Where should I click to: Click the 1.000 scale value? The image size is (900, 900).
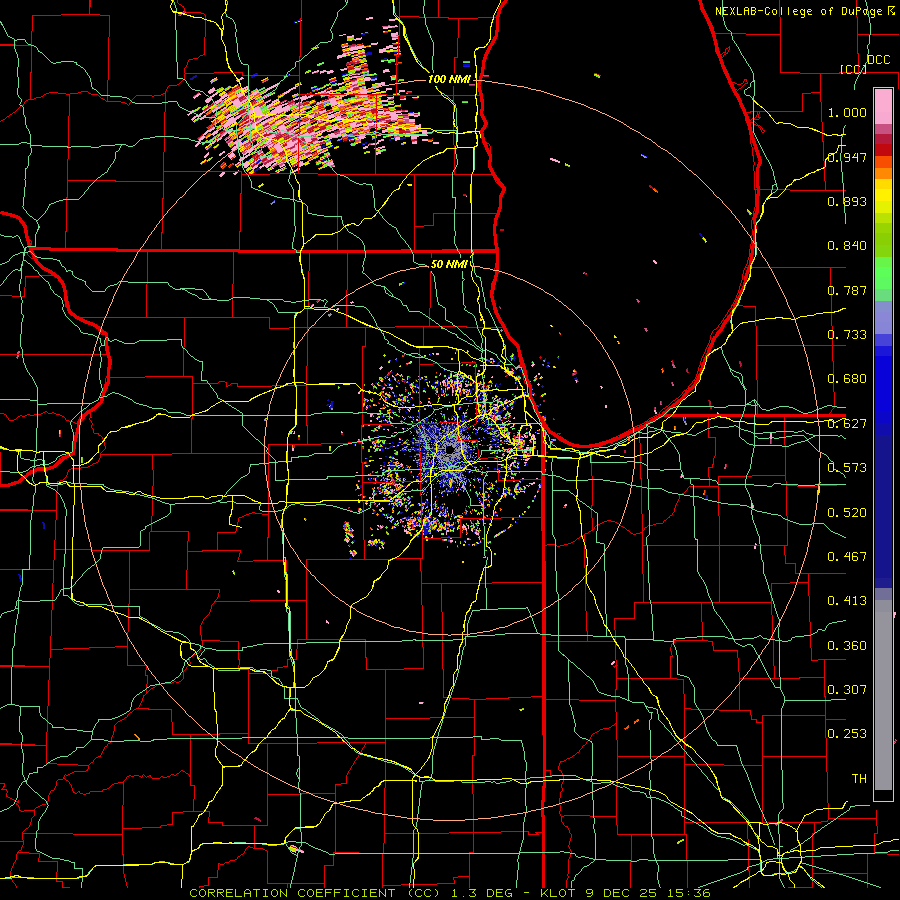point(847,112)
